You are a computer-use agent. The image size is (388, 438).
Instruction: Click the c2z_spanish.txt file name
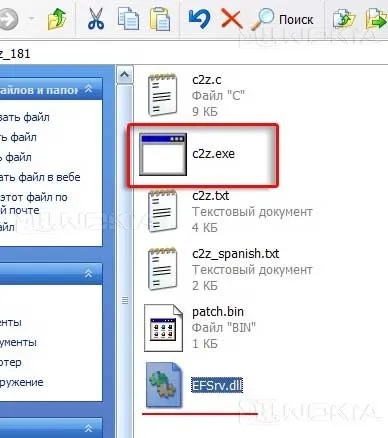(x=236, y=254)
